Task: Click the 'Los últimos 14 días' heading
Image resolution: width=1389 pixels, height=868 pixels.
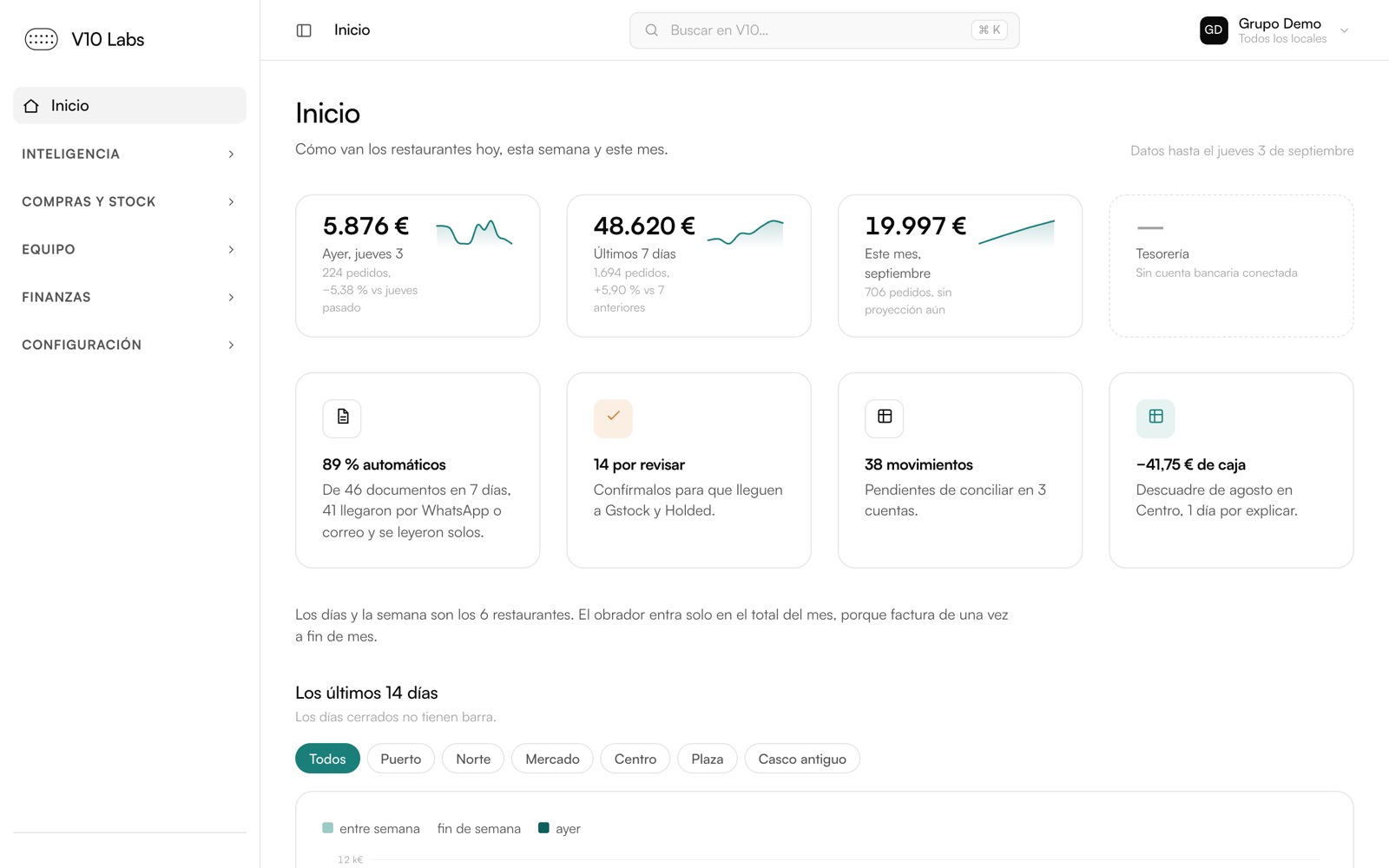Action: [366, 693]
